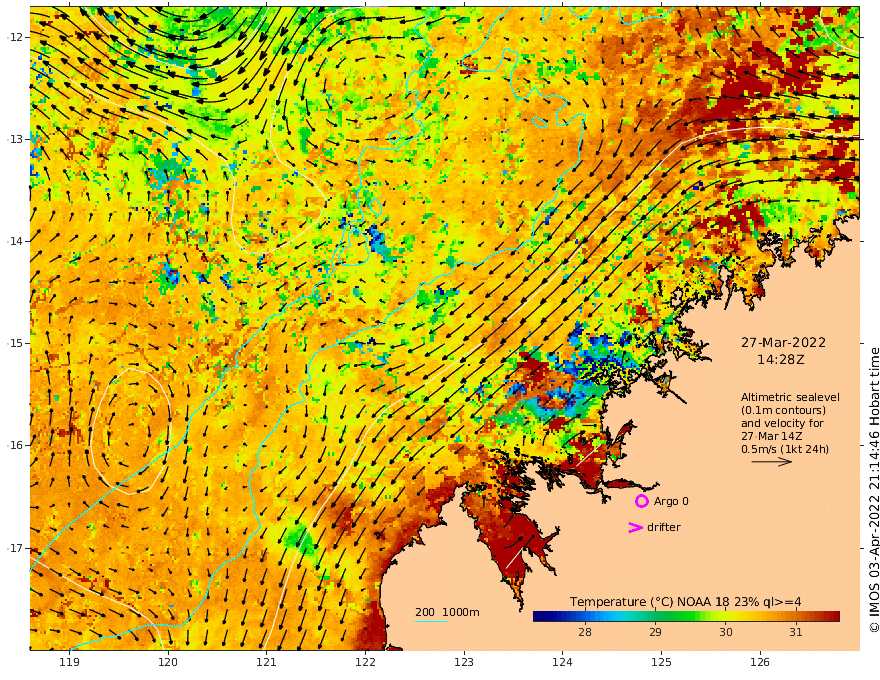The width and height of the screenshot is (880, 680).
Task: Click the 'Argo 0' legend label
Action: (x=671, y=501)
